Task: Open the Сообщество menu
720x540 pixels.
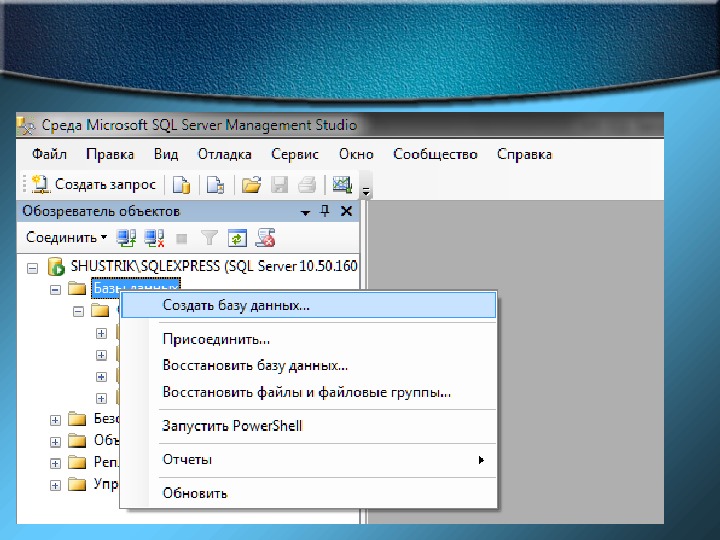Action: [x=435, y=154]
